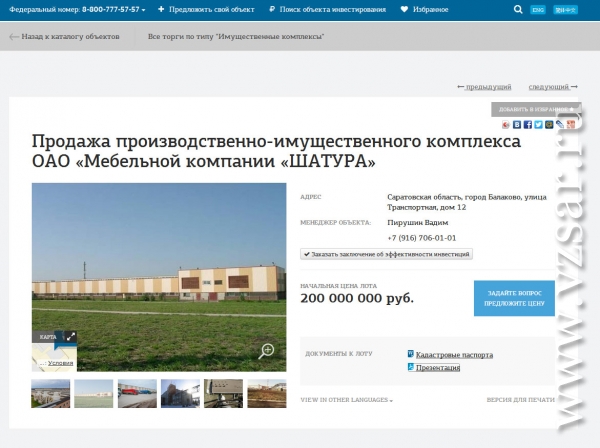This screenshot has width=600, height=448.
Task: Open Избранное favorites in top bar
Action: [430, 10]
